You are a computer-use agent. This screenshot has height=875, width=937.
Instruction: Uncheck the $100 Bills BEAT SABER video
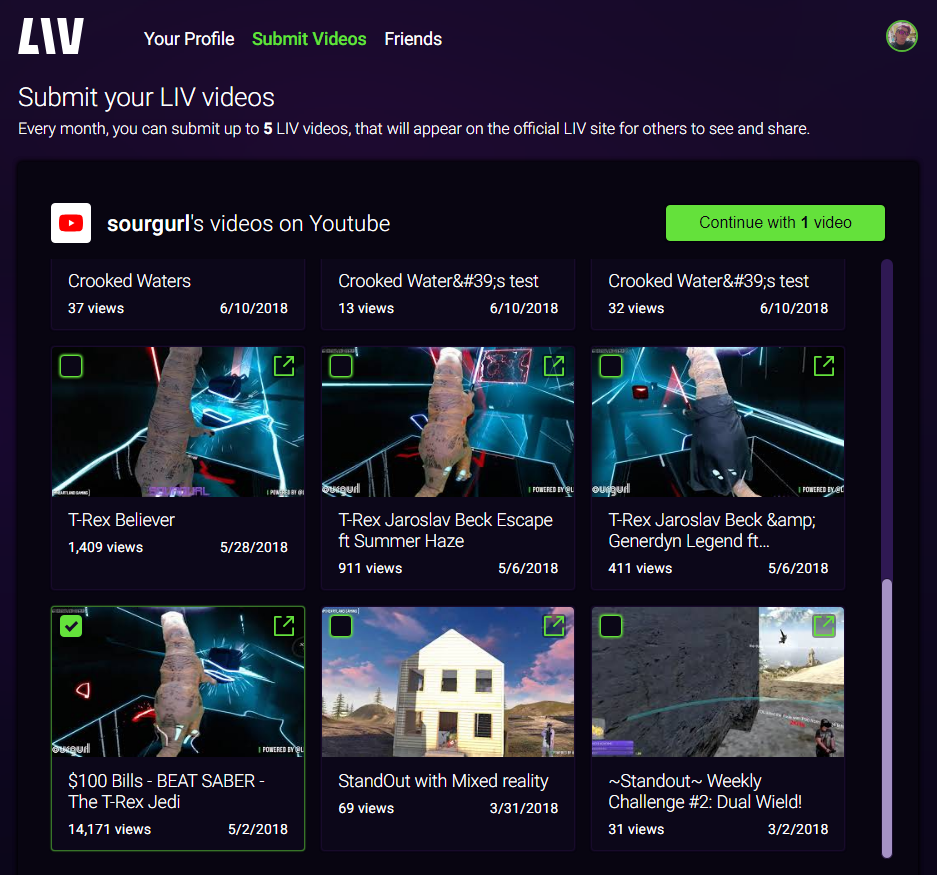tap(71, 626)
